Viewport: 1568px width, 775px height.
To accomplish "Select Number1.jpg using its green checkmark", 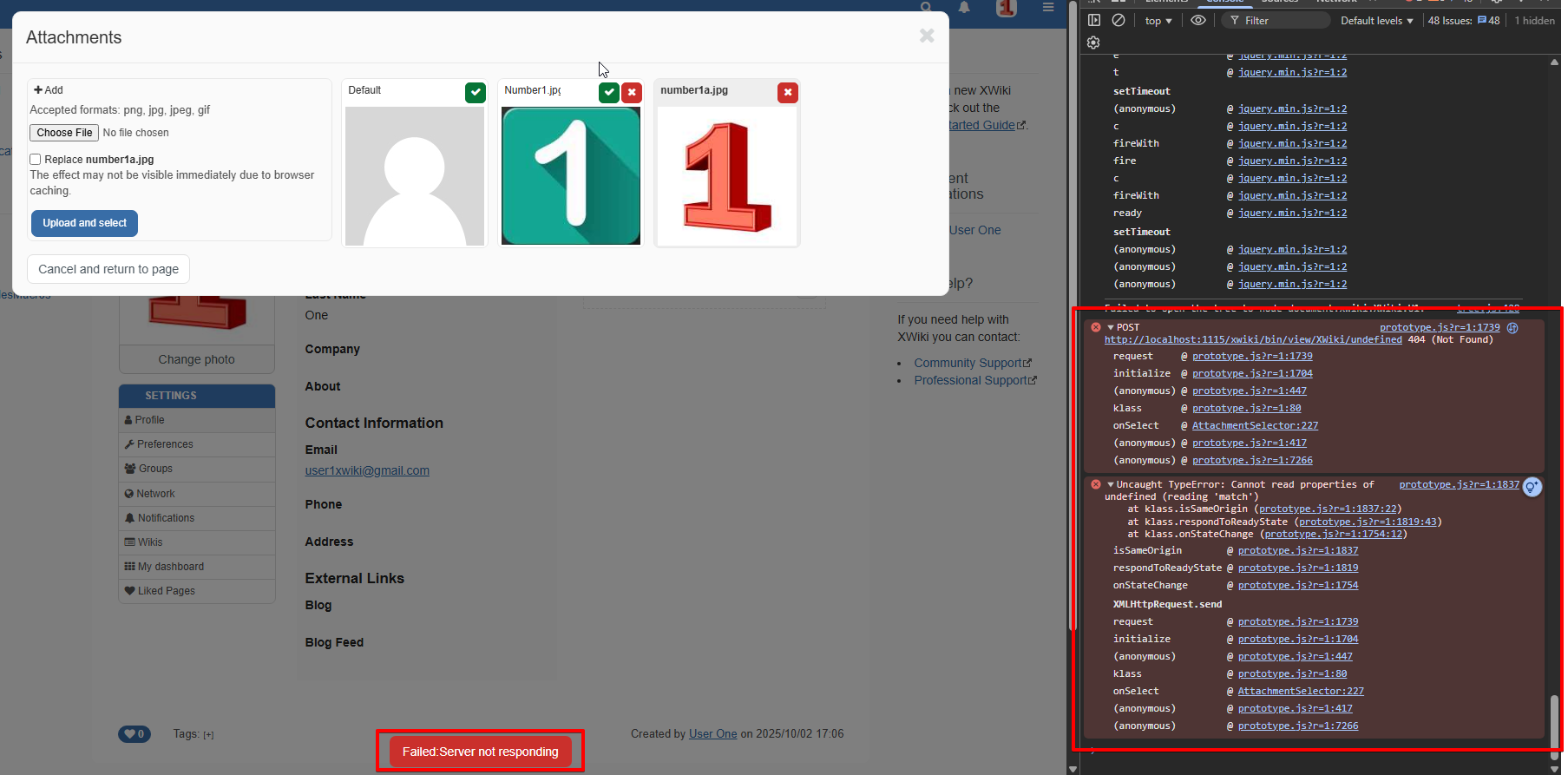I will point(609,93).
